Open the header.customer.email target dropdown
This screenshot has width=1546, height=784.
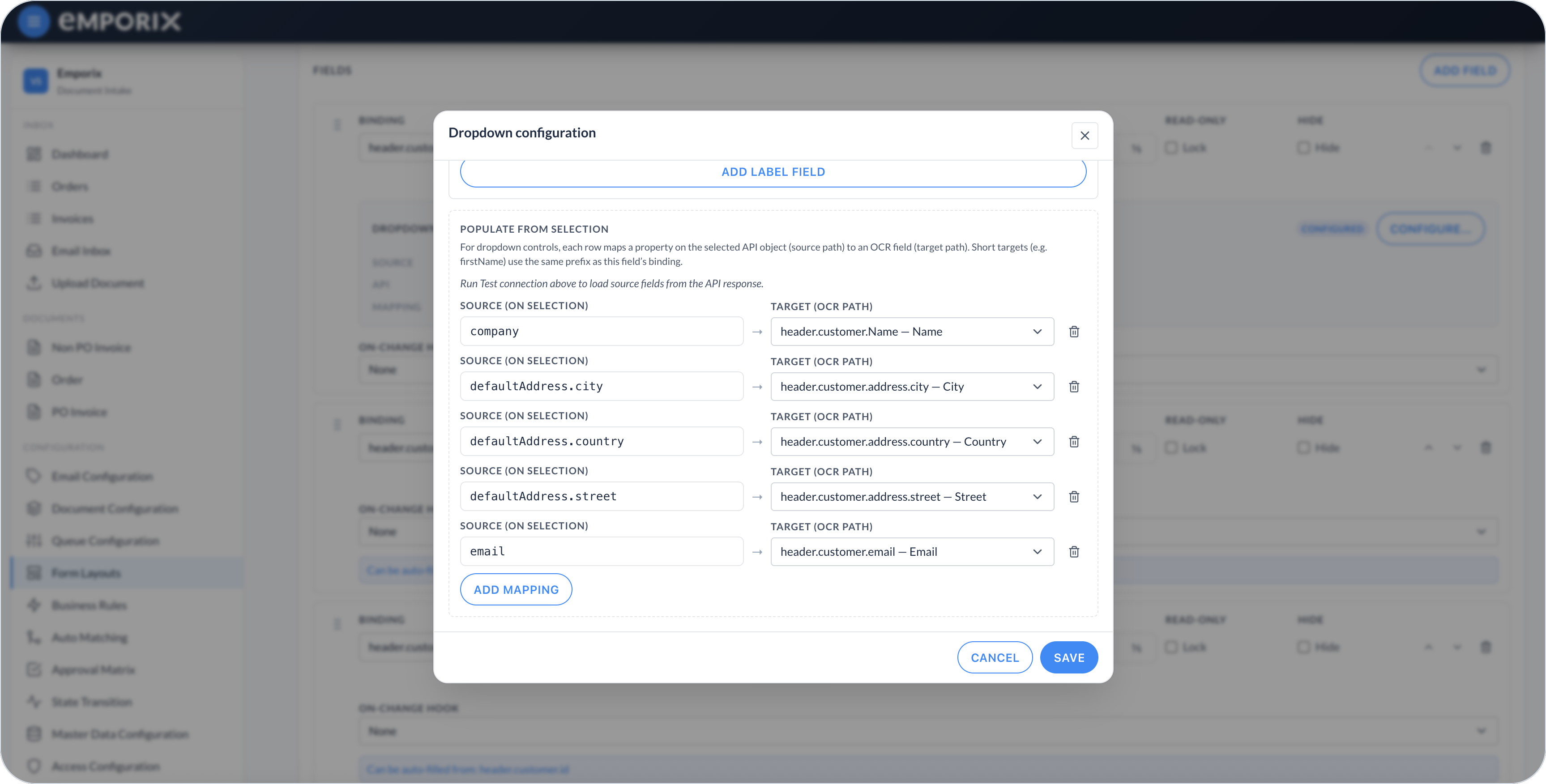tap(912, 552)
